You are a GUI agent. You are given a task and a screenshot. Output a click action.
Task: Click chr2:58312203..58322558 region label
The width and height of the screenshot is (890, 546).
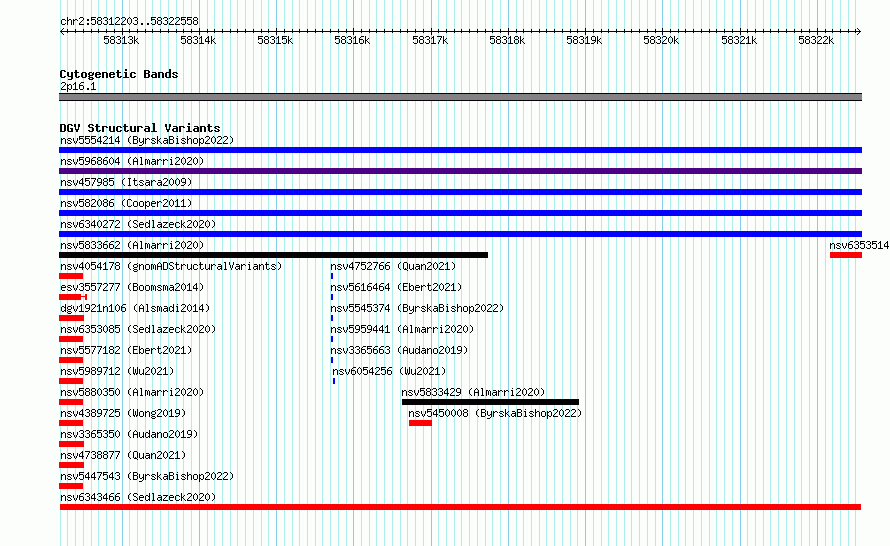[x=129, y=21]
